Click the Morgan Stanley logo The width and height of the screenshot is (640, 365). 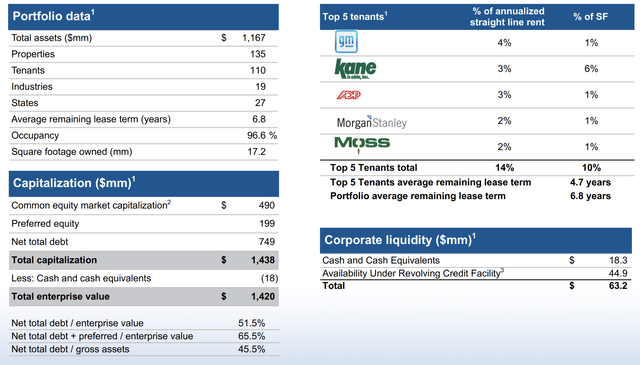[371, 122]
